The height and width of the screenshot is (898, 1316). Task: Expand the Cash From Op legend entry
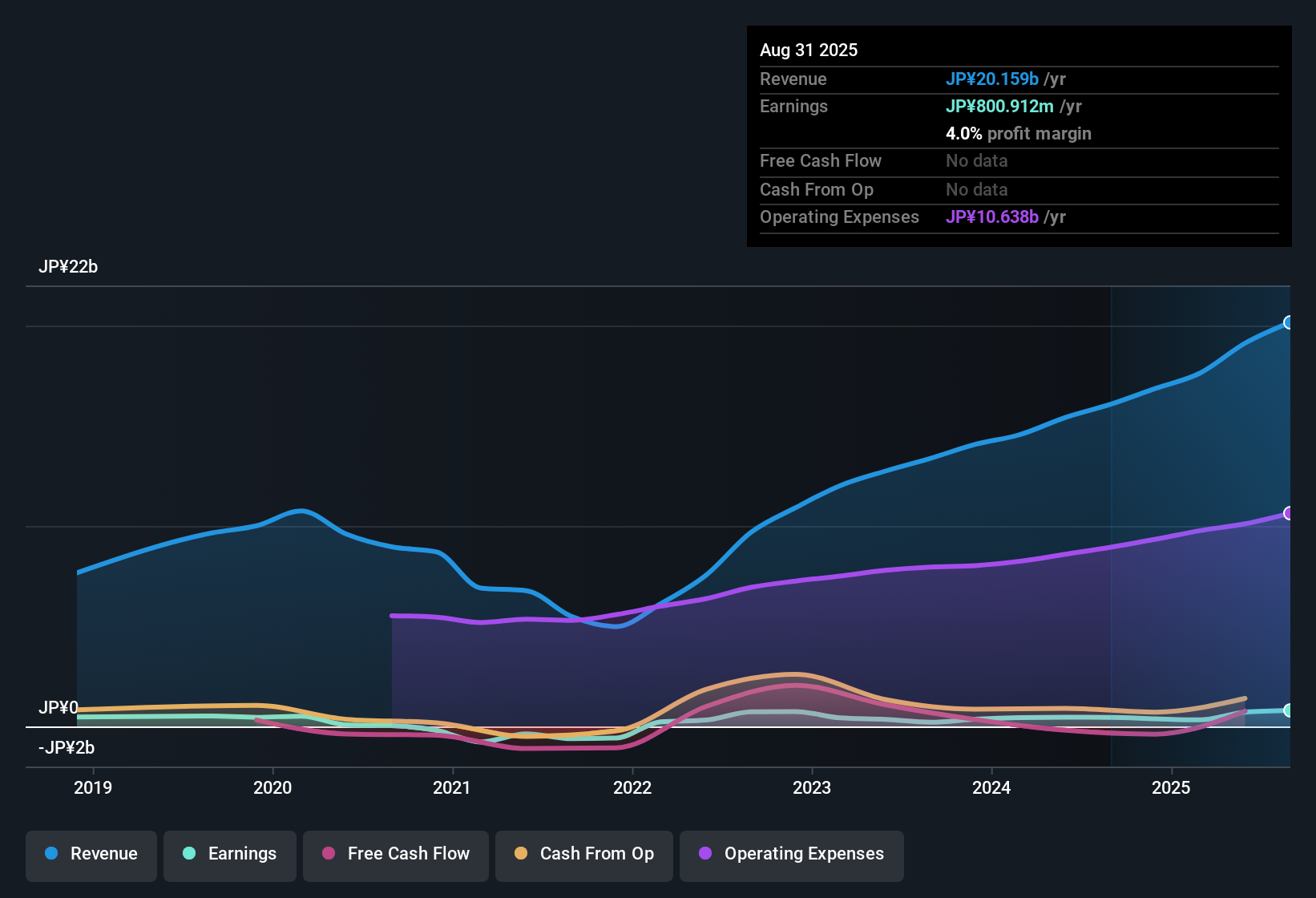pyautogui.click(x=583, y=854)
